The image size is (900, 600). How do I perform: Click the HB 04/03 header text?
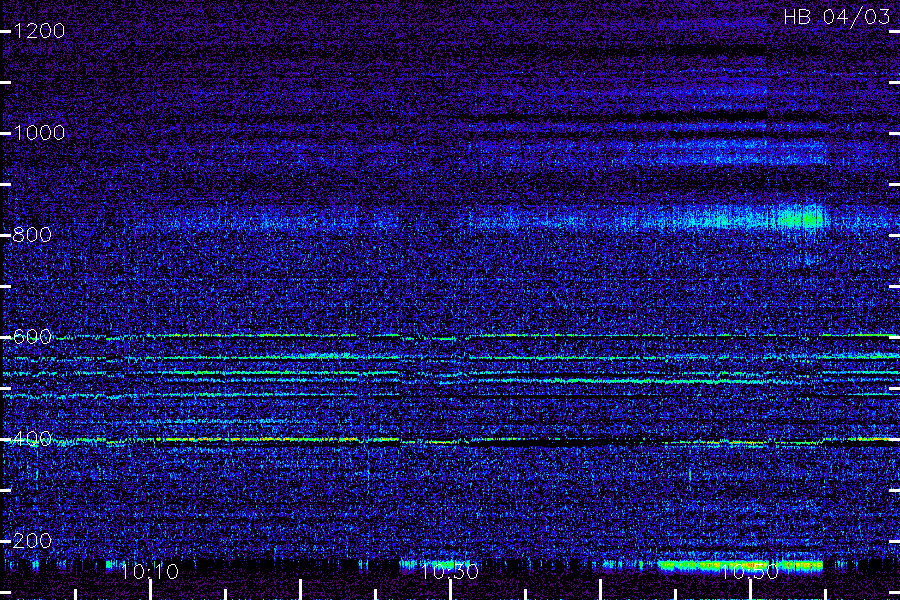836,17
